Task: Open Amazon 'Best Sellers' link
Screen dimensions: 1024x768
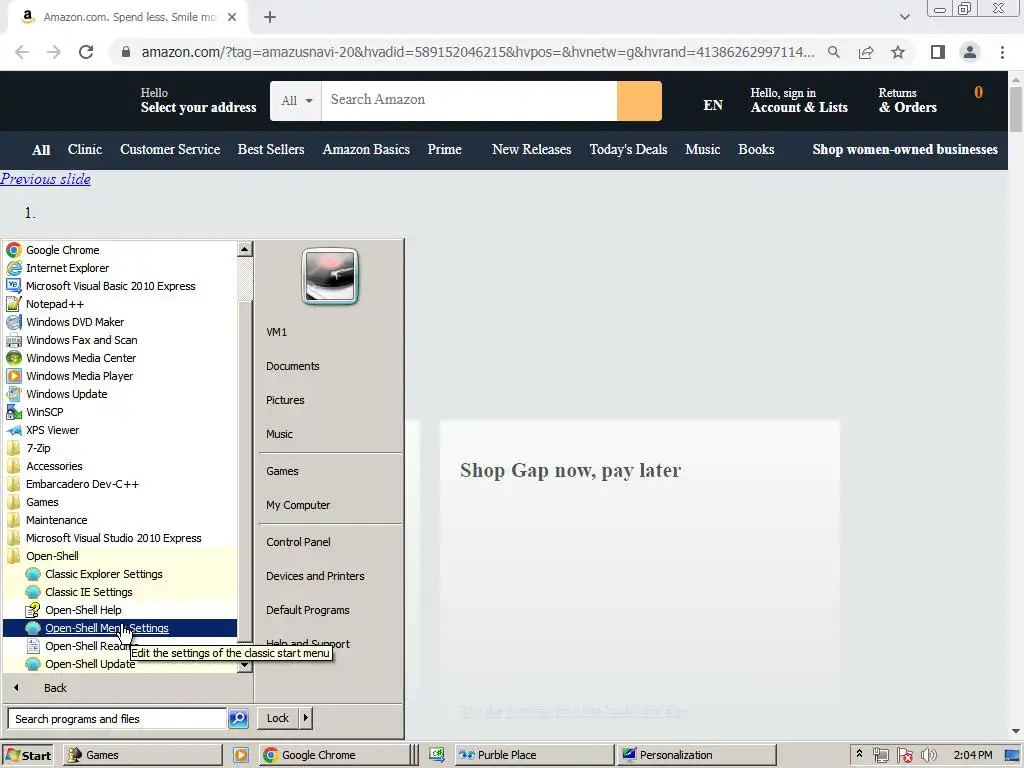Action: [x=271, y=150]
